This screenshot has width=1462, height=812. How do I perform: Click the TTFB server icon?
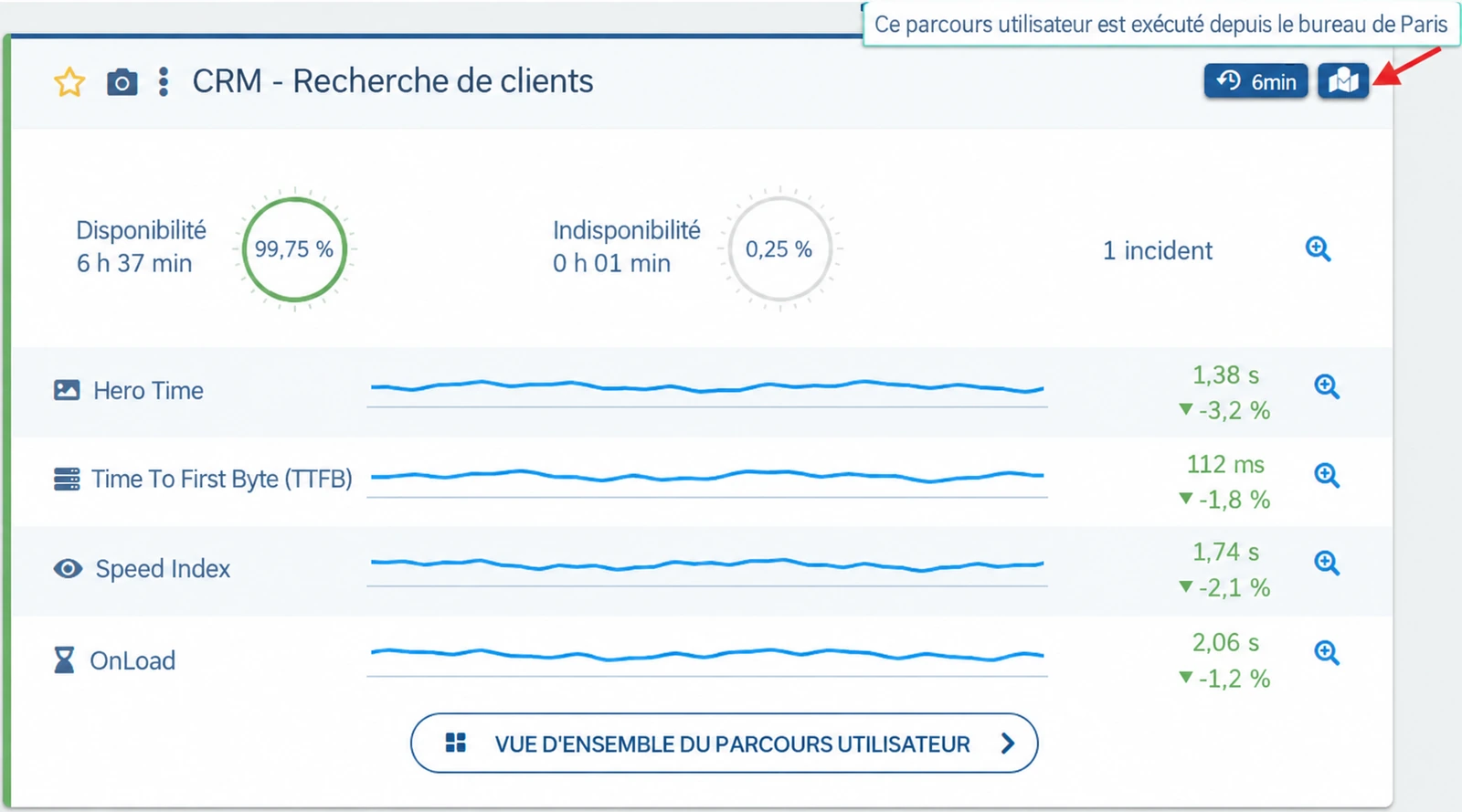coord(67,479)
